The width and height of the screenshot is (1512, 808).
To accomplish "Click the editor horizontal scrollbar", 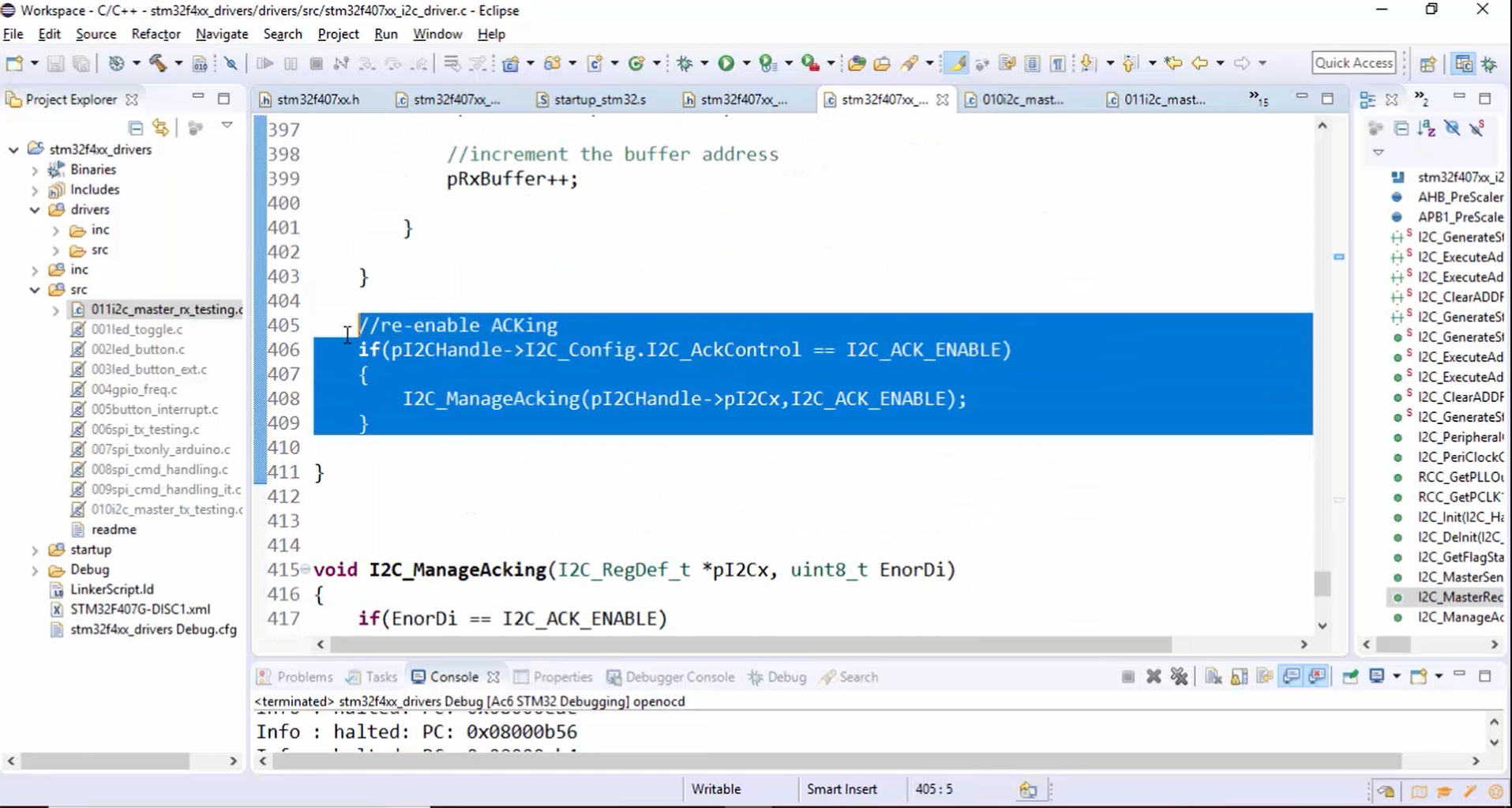I will [x=751, y=645].
